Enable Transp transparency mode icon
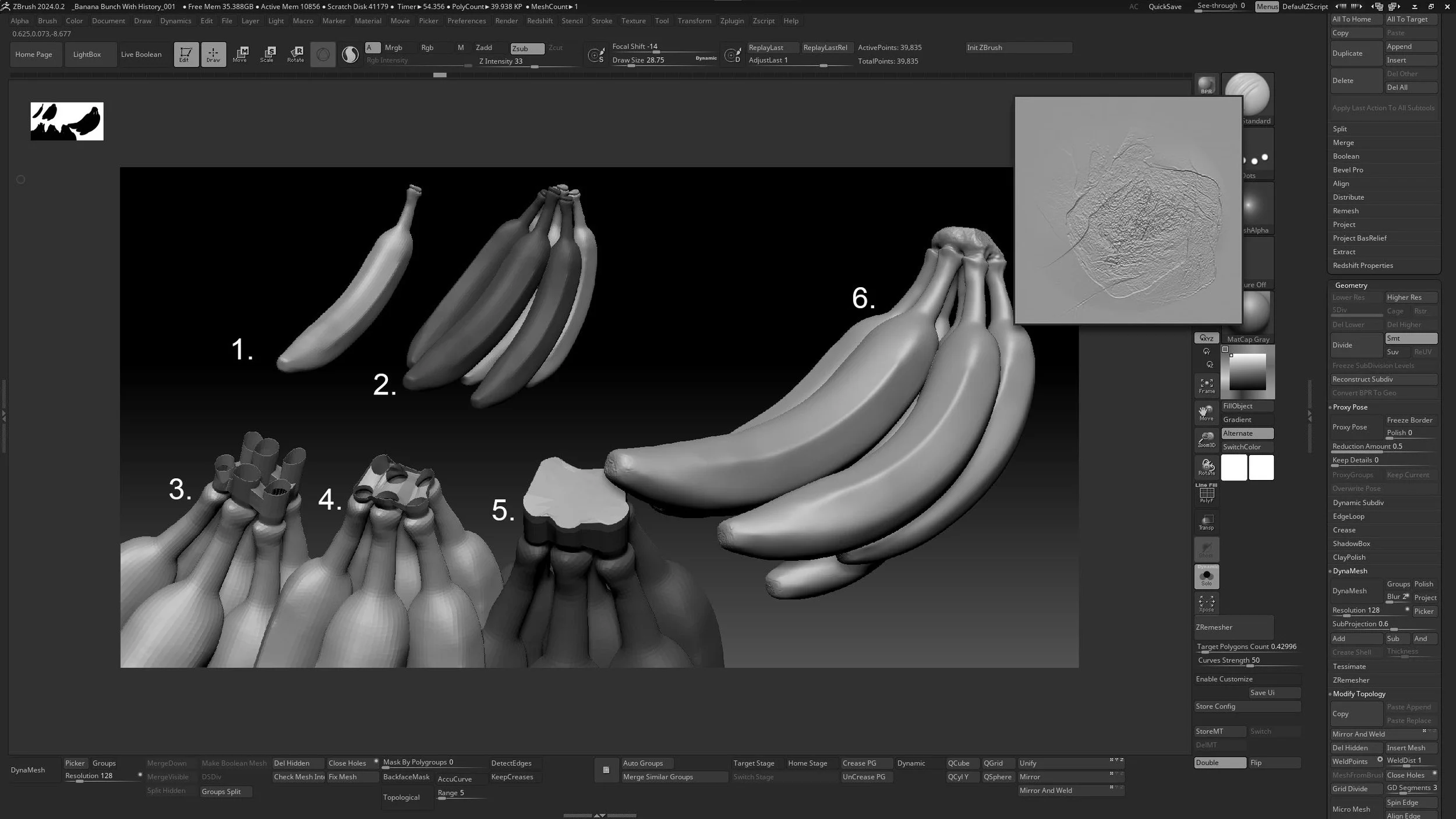The height and width of the screenshot is (819, 1456). pos(1206,522)
